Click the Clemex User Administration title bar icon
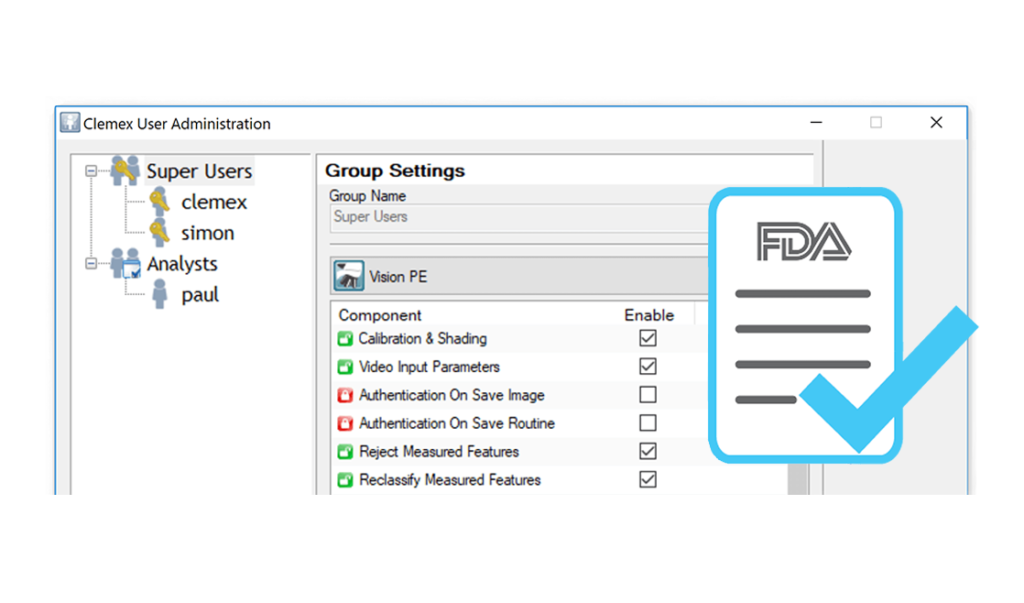 [x=69, y=123]
